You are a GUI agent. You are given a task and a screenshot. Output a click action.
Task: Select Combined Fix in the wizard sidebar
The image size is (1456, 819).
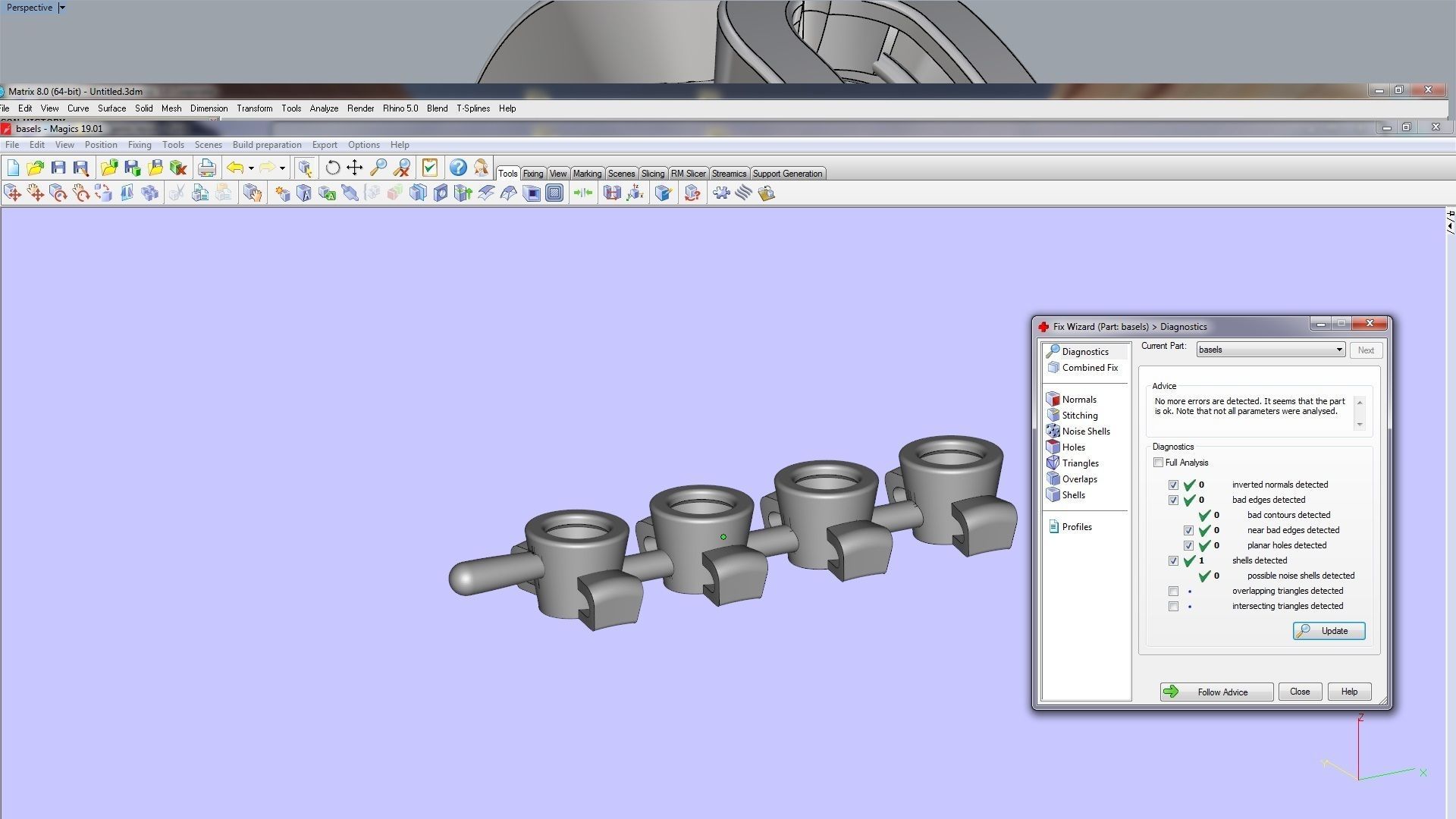1082,368
